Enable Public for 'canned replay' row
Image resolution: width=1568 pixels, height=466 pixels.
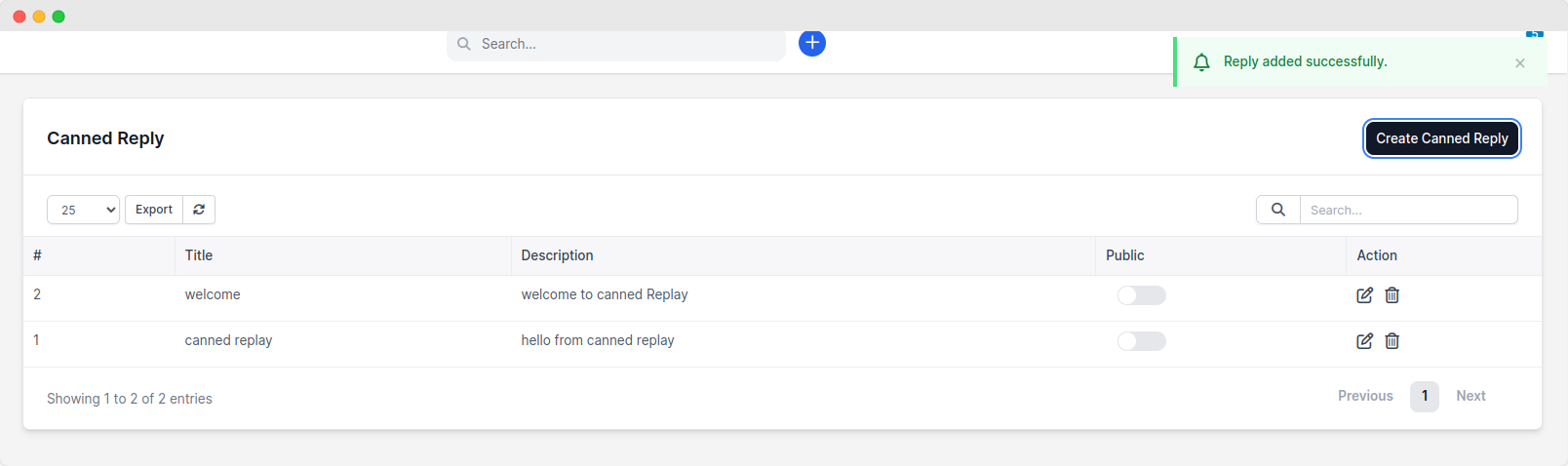(1141, 341)
